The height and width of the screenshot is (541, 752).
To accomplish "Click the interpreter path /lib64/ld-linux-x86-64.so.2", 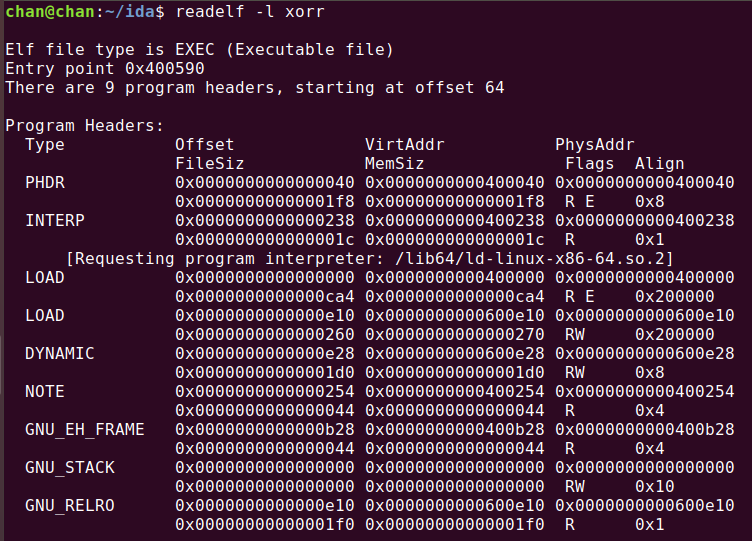I will click(x=529, y=259).
